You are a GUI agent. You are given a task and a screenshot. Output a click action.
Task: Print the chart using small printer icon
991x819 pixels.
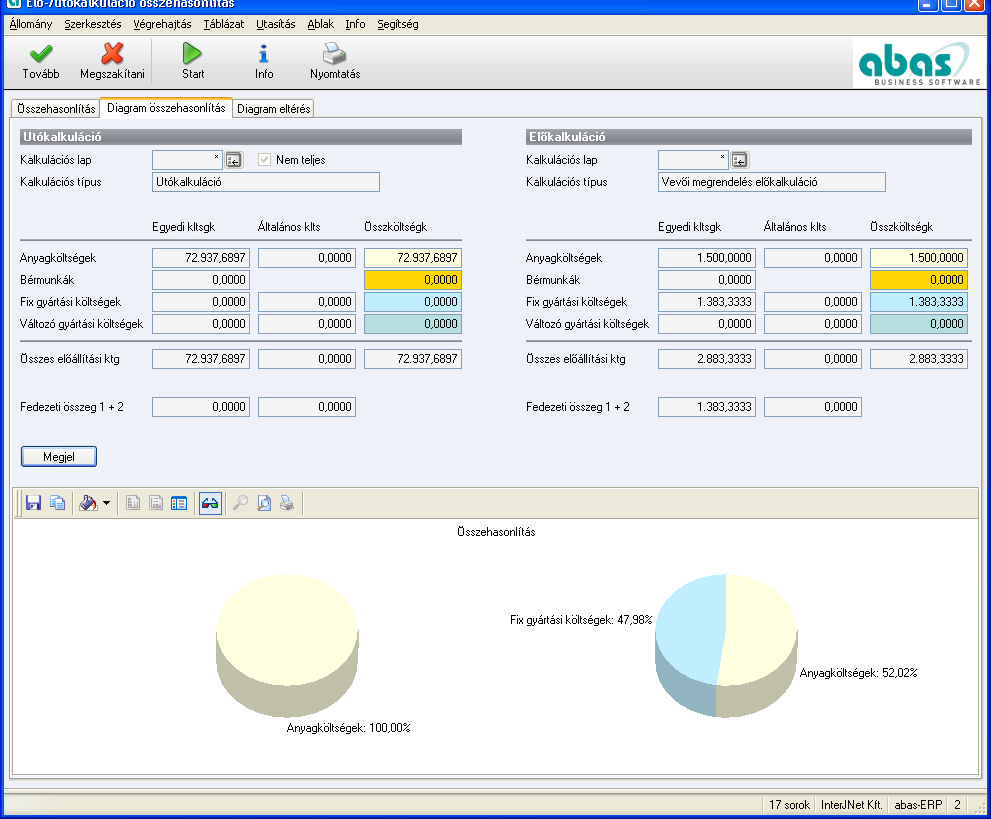[287, 503]
